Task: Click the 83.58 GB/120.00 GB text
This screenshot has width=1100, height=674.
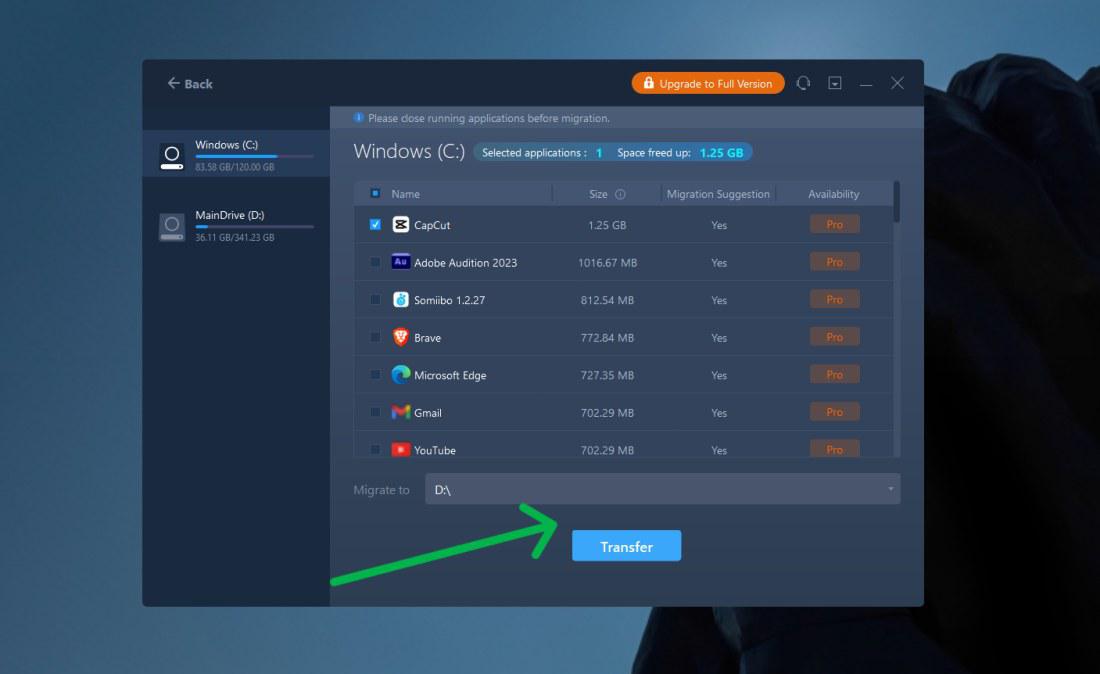Action: 234,167
